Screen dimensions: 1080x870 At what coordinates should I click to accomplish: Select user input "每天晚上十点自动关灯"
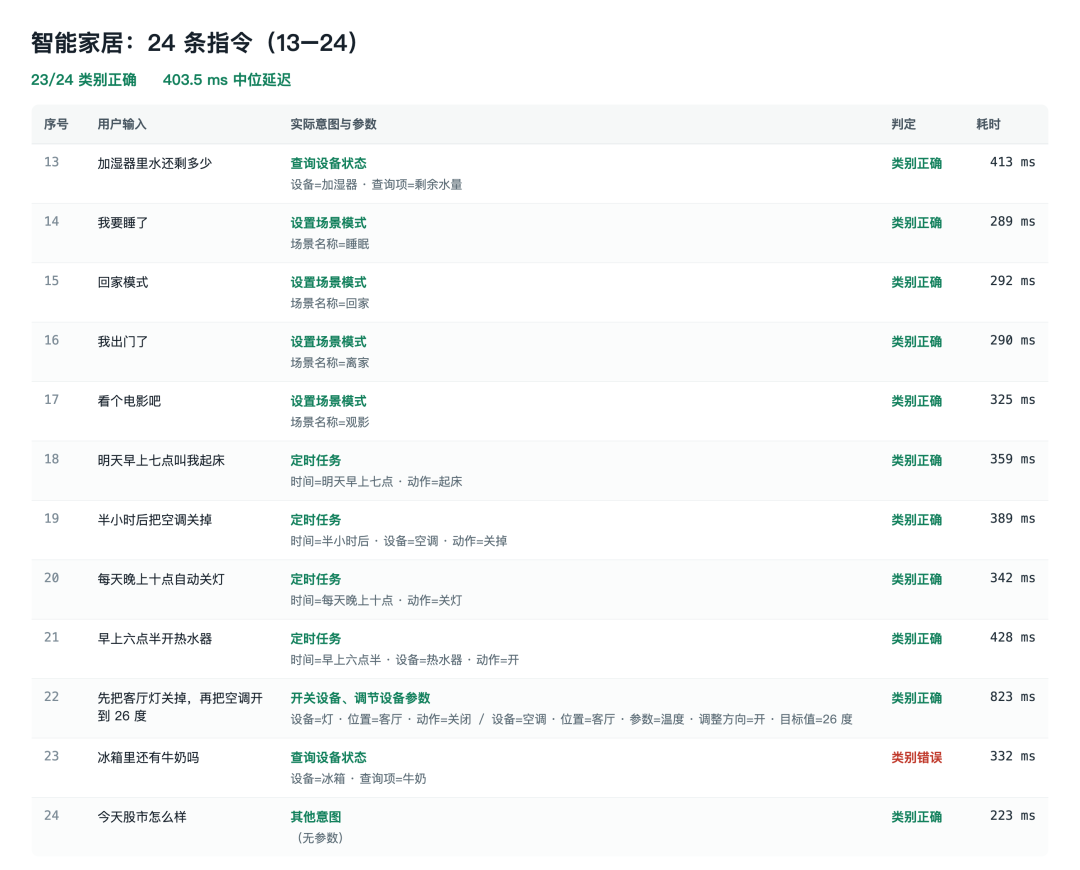click(161, 579)
